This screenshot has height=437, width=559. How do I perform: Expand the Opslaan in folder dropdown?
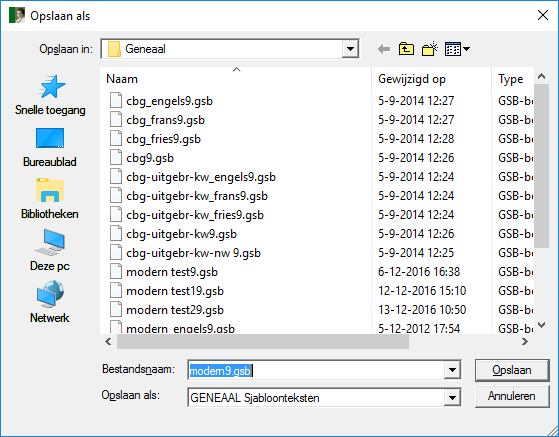pos(350,49)
